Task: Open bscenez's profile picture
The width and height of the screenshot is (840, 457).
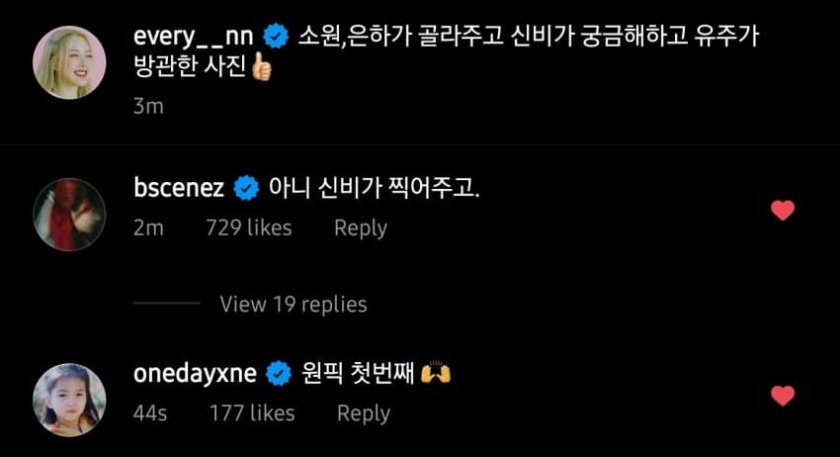Action: click(70, 214)
